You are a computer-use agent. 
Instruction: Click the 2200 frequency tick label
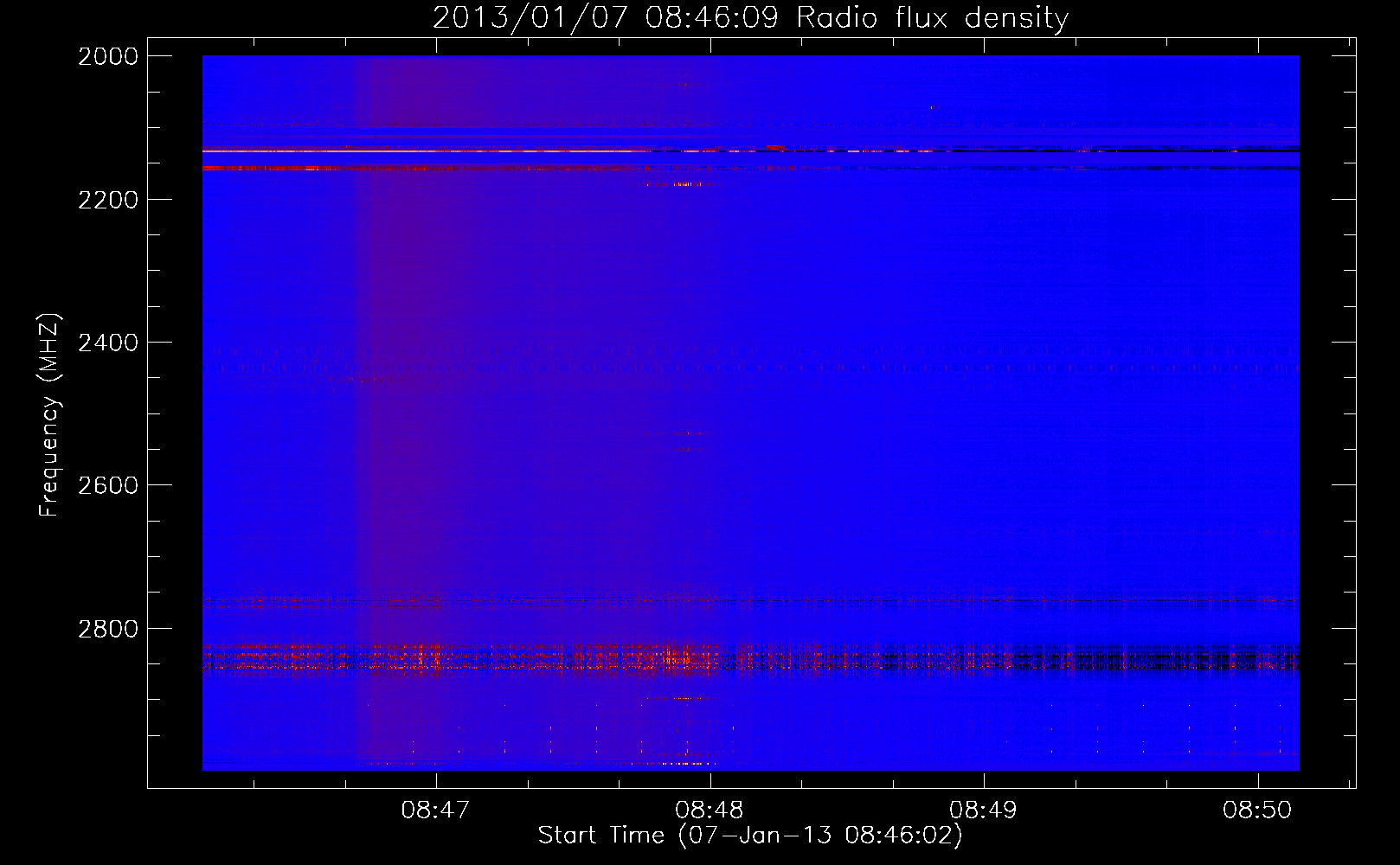[x=108, y=200]
